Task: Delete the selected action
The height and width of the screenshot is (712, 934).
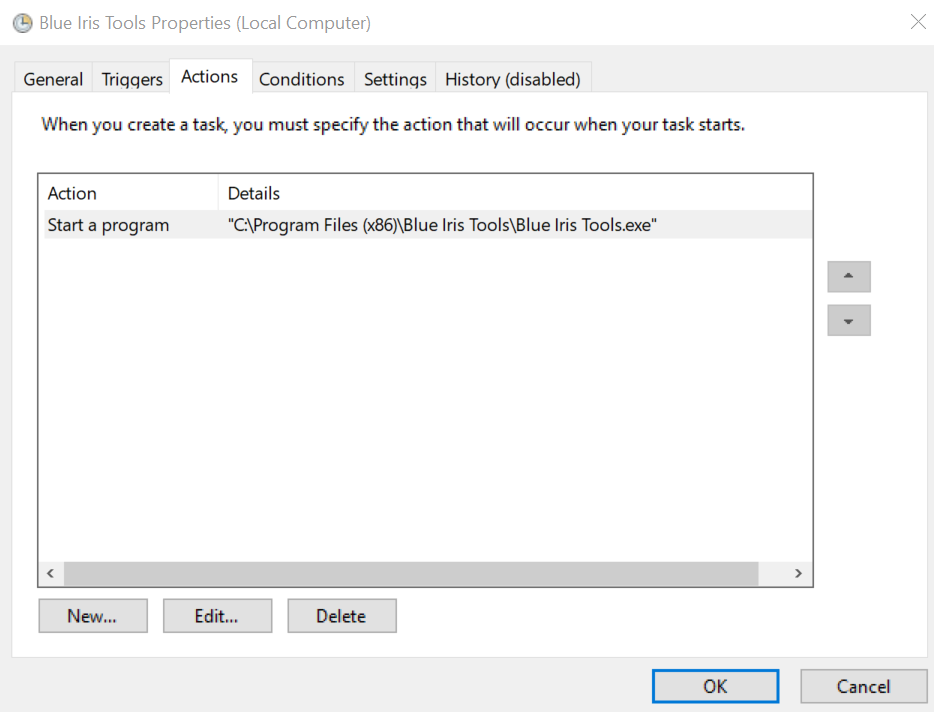Action: click(x=341, y=616)
